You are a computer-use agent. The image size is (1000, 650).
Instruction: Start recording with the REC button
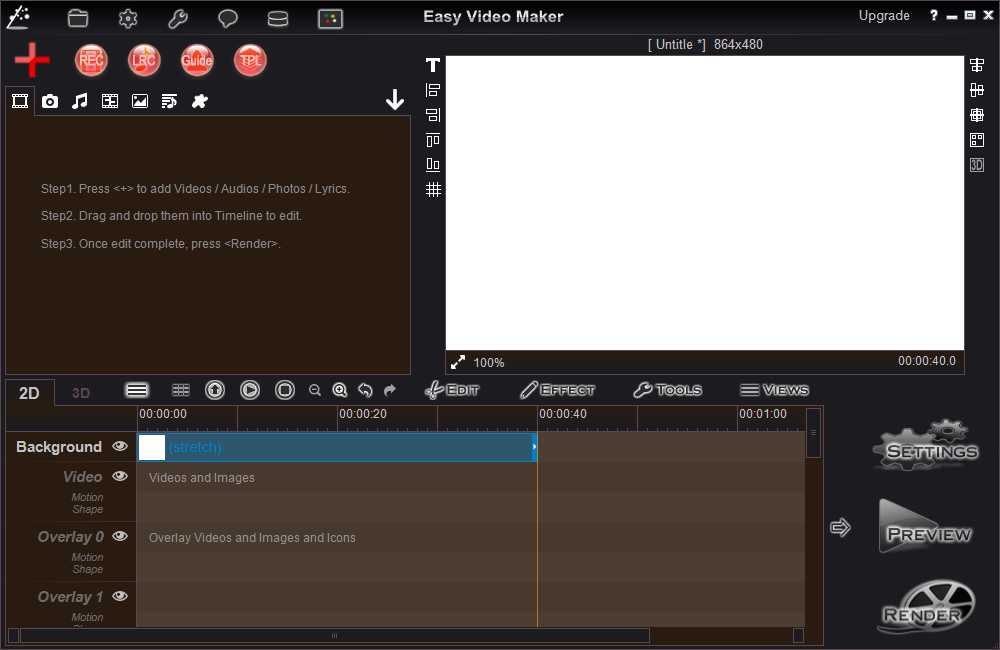click(91, 61)
